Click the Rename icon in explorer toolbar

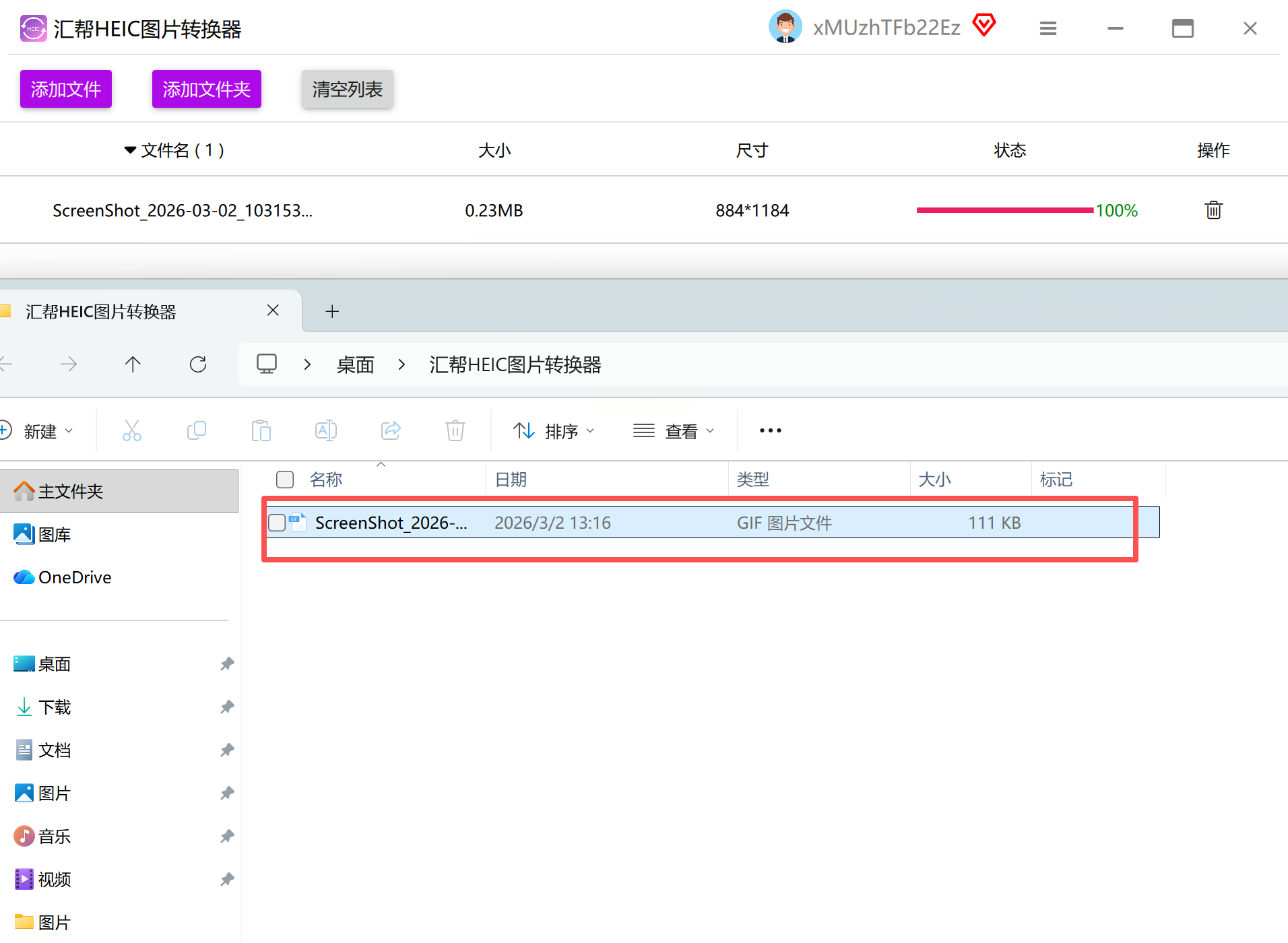pyautogui.click(x=326, y=430)
